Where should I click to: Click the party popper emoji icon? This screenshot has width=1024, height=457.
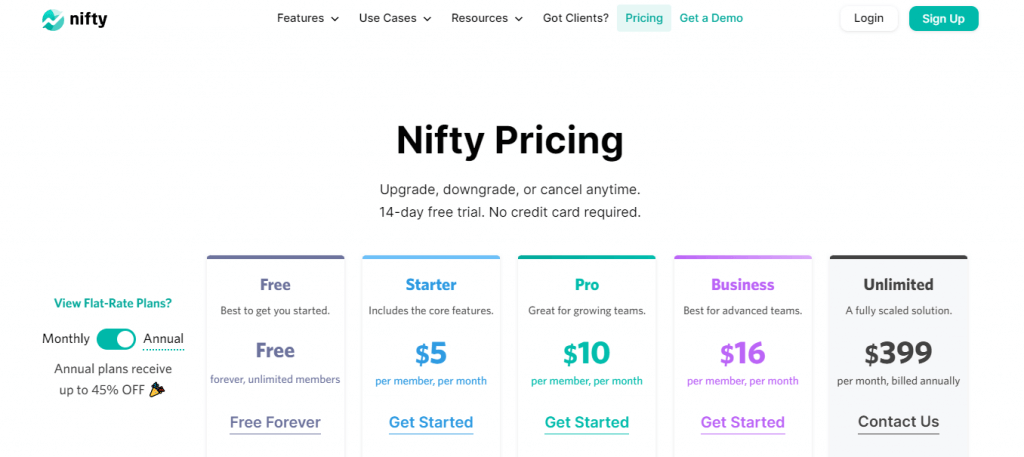[157, 390]
